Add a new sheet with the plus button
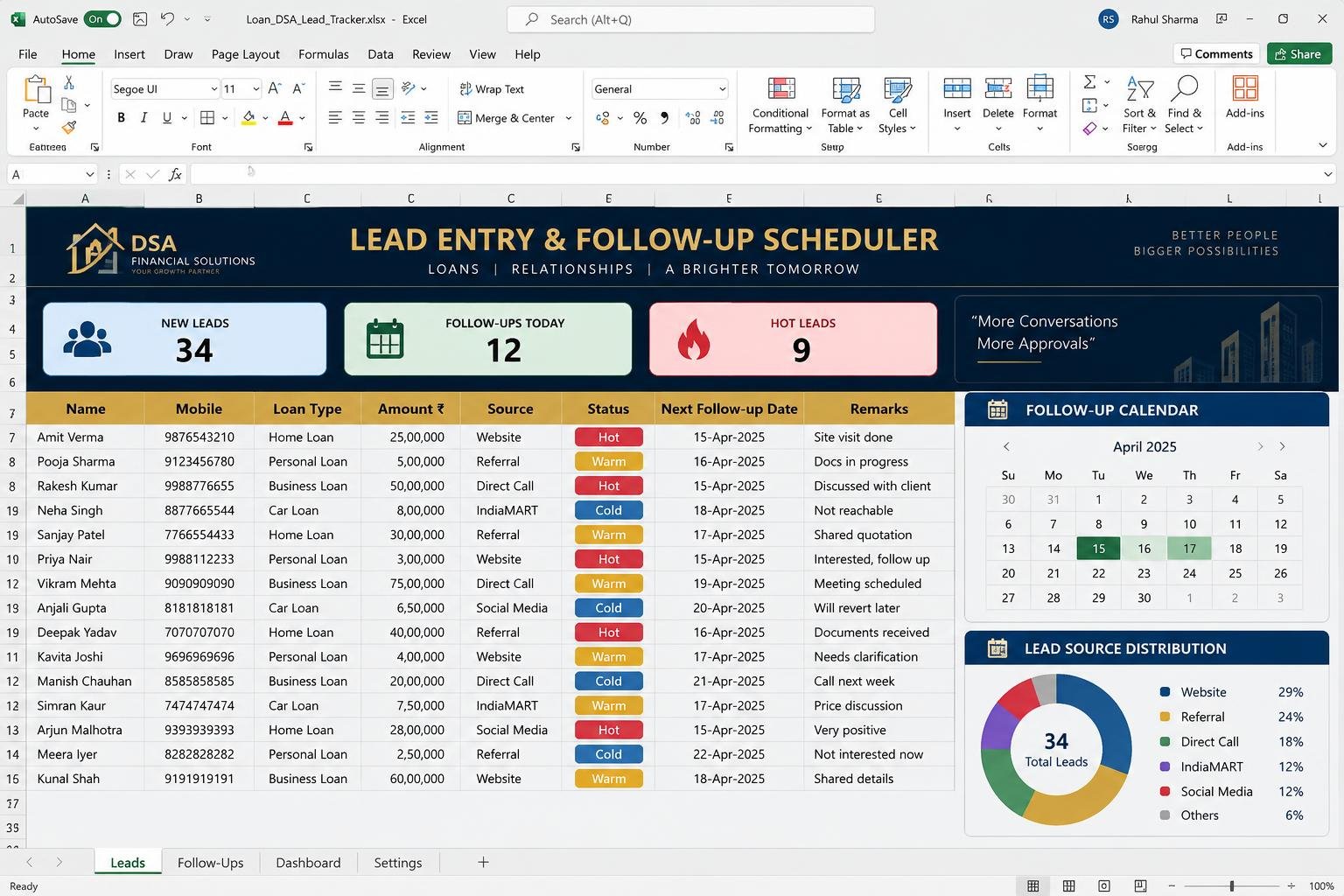1344x896 pixels. [483, 862]
